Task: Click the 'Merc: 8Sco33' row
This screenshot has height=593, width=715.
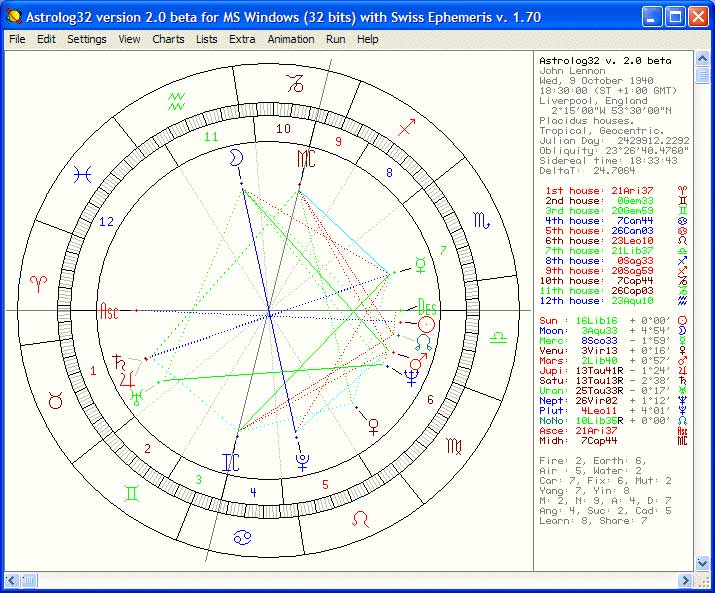Action: tap(613, 341)
